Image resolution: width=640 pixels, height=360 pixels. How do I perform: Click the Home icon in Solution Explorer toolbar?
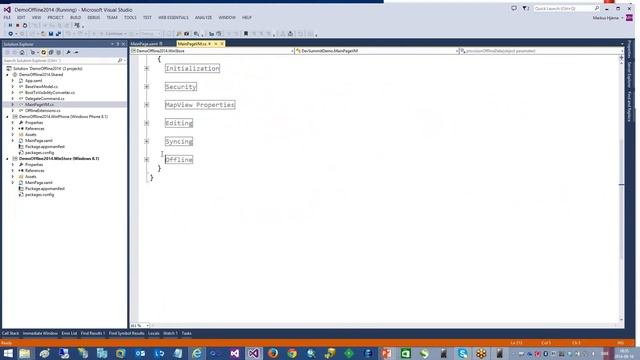tap(22, 53)
